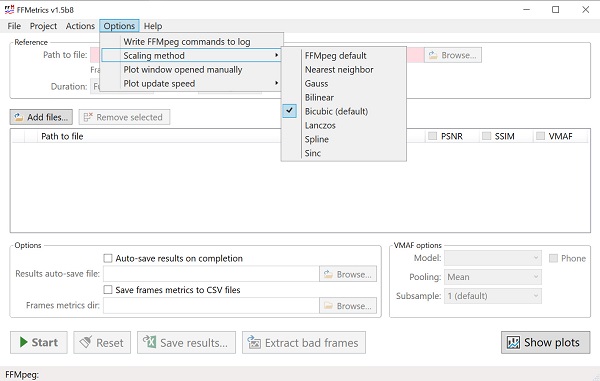Select Plot window opened manually option
Image resolution: width=600 pixels, height=381 pixels.
(192, 70)
